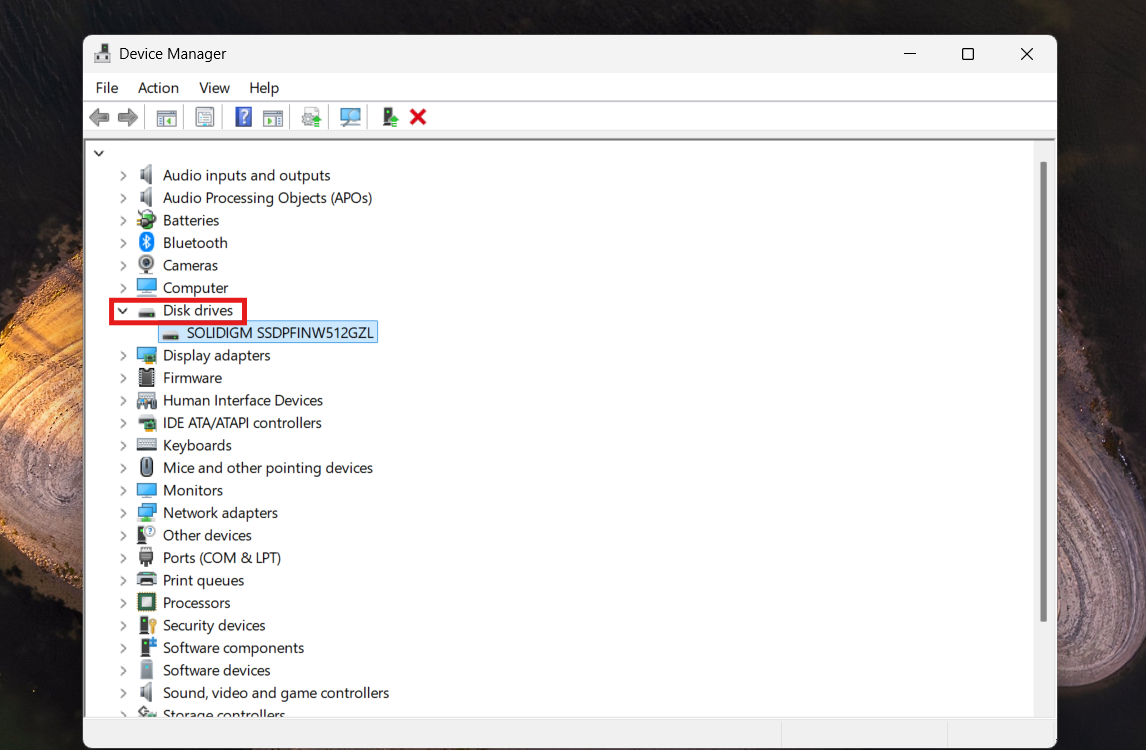Select the Bluetooth category
This screenshot has width=1146, height=750.
click(x=195, y=242)
